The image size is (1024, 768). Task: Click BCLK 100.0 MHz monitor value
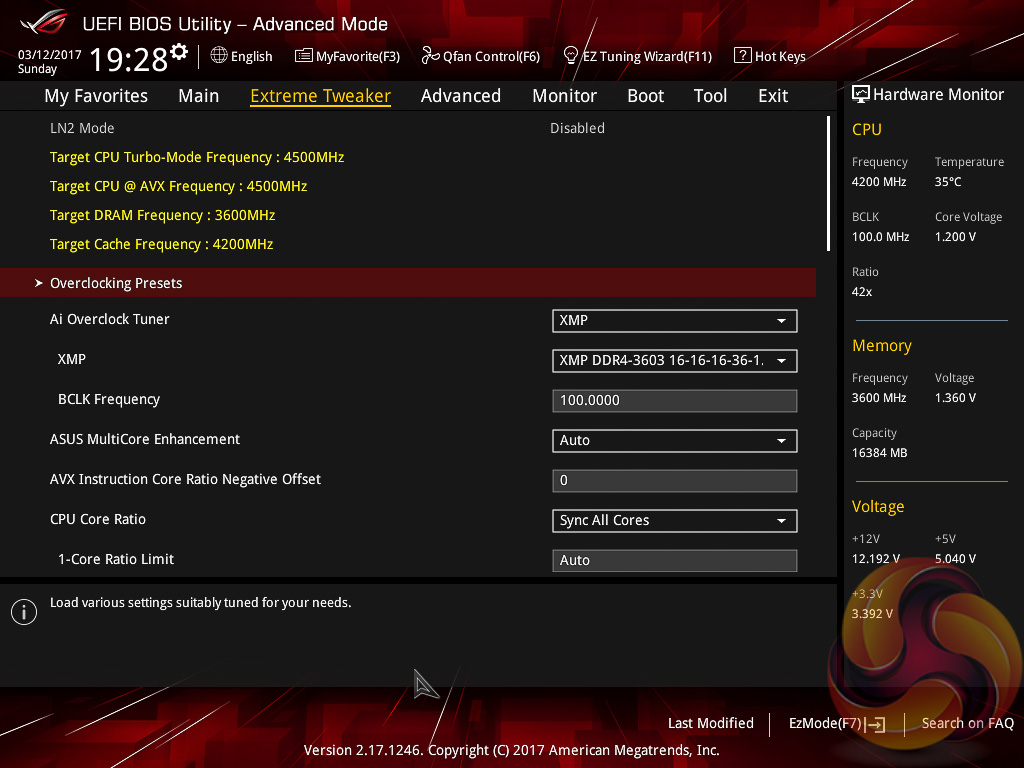pos(880,236)
